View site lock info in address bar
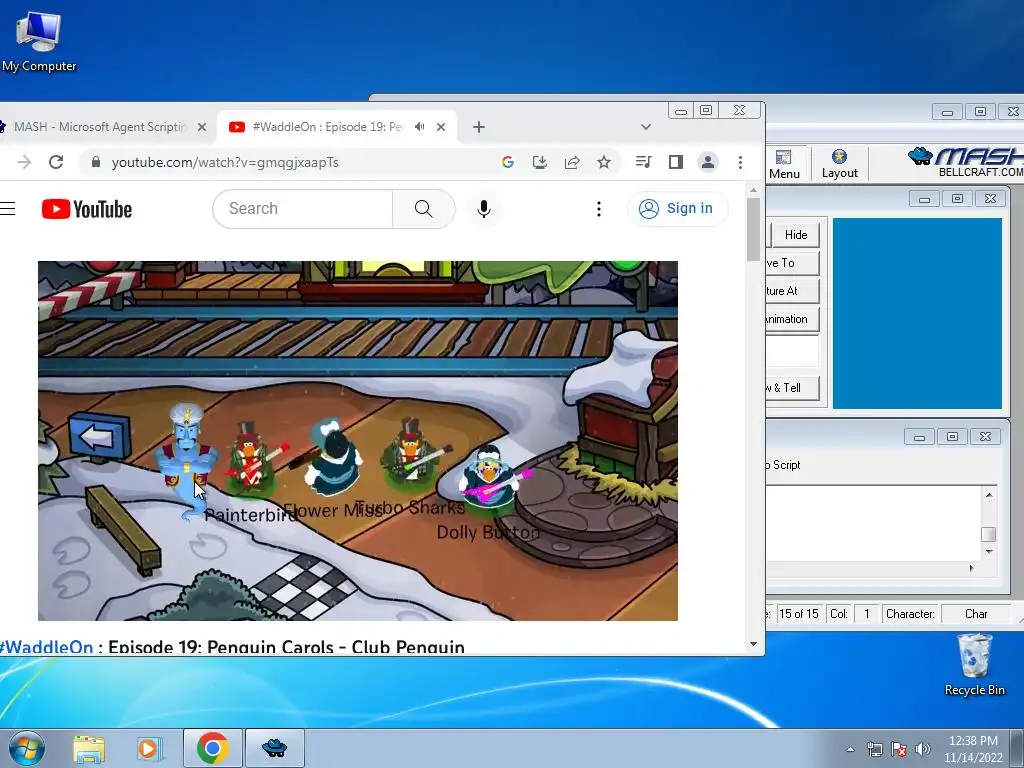 click(96, 162)
